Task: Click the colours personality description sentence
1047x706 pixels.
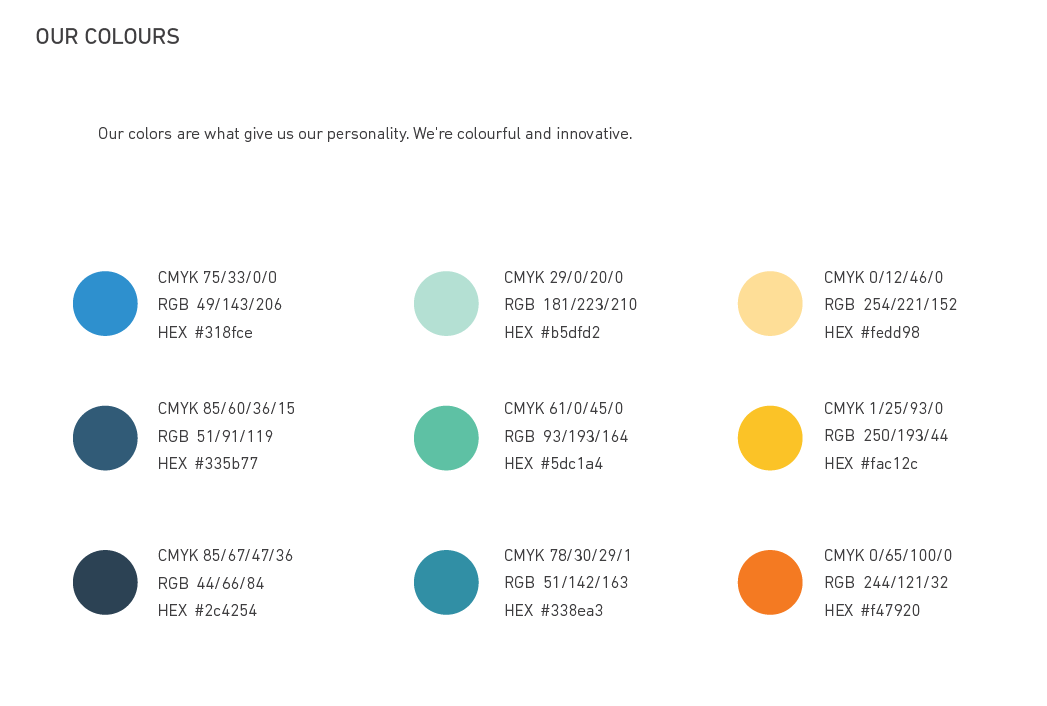Action: (365, 133)
